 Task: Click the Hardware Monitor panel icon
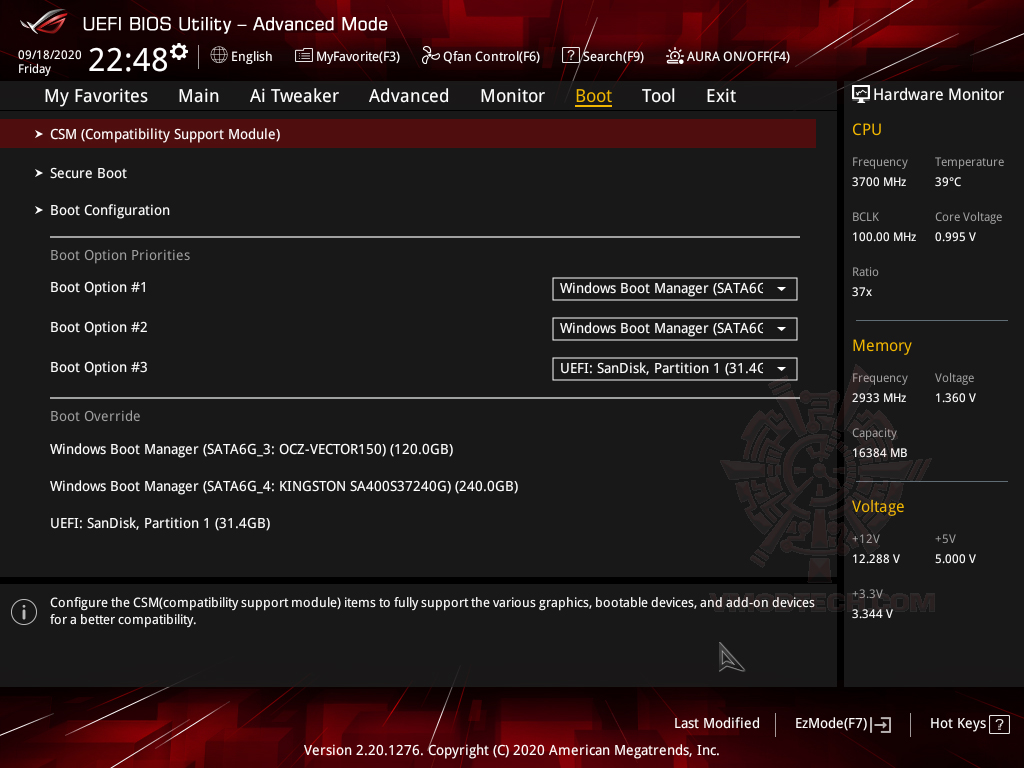(x=860, y=93)
